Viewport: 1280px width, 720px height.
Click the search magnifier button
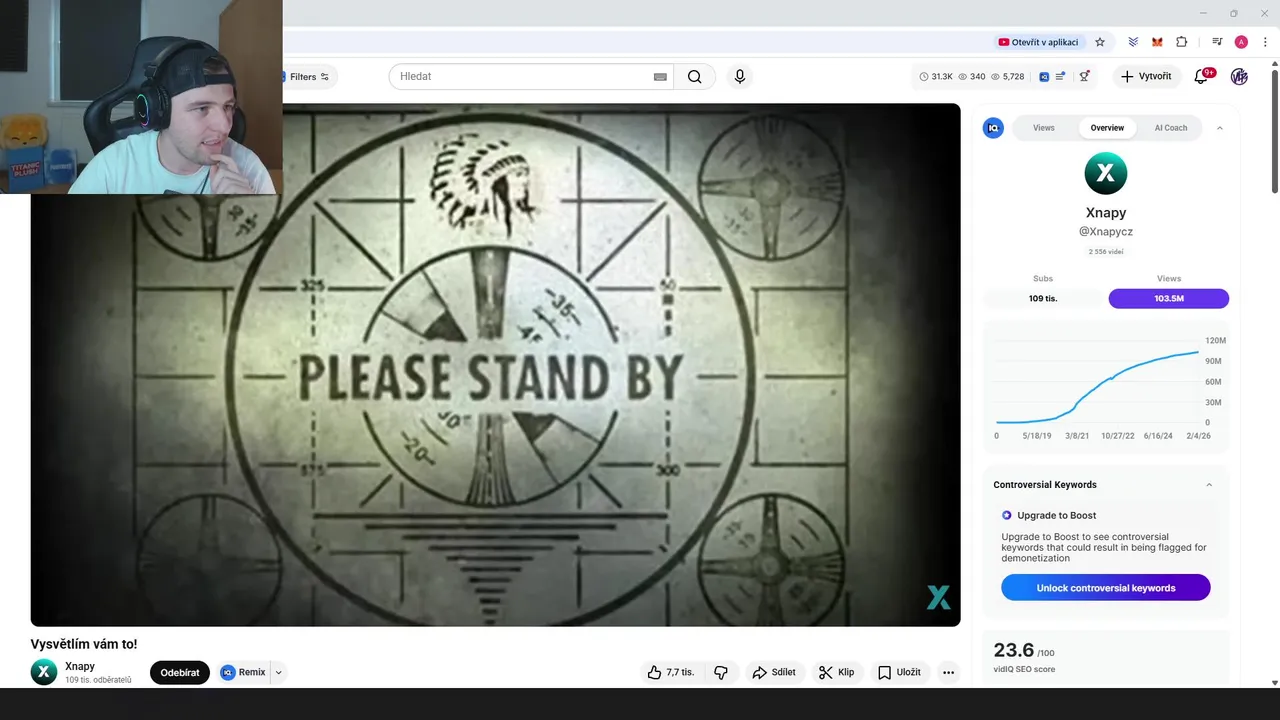694,76
